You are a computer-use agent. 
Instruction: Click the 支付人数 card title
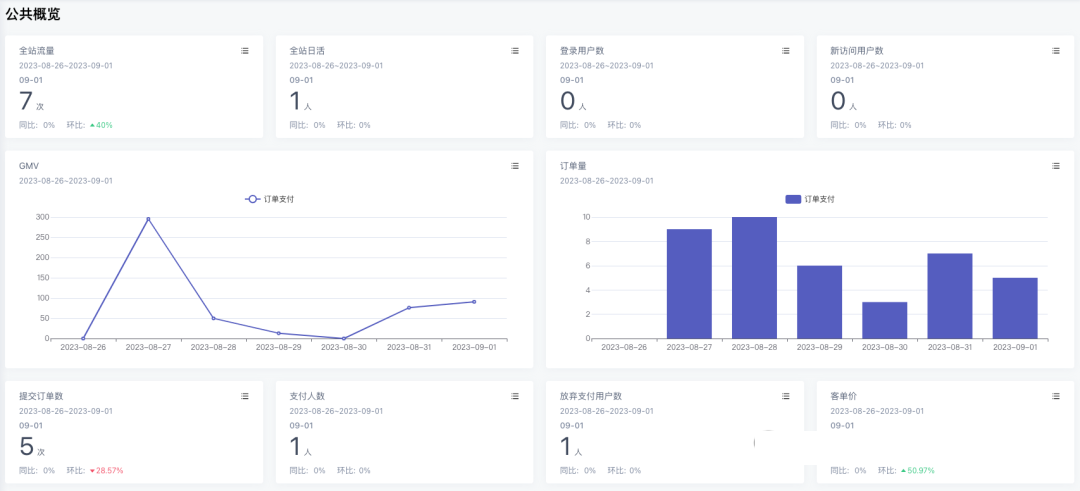[307, 396]
